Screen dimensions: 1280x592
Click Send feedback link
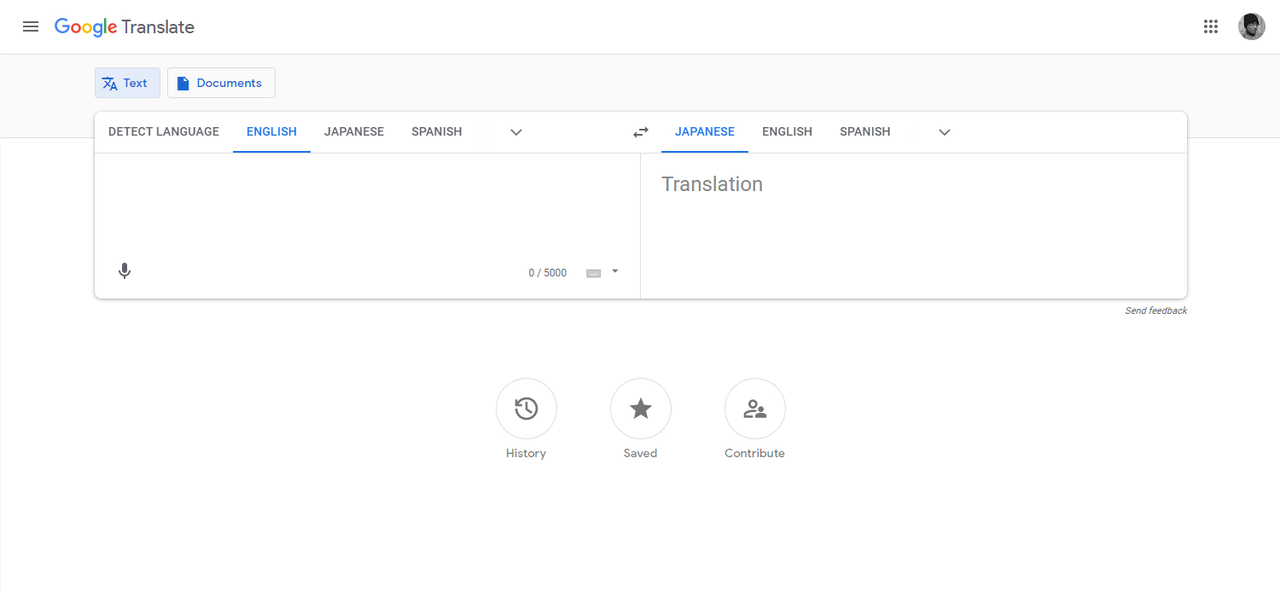click(1156, 311)
